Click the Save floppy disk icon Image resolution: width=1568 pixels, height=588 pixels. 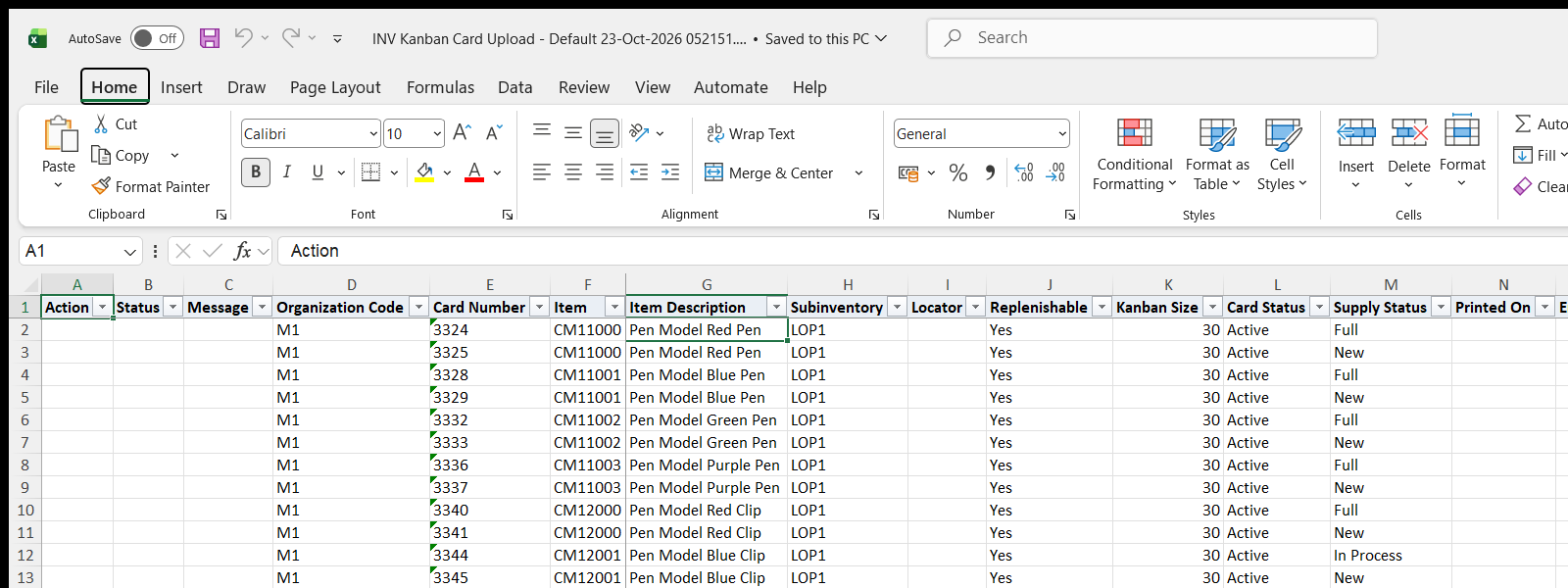pos(210,38)
